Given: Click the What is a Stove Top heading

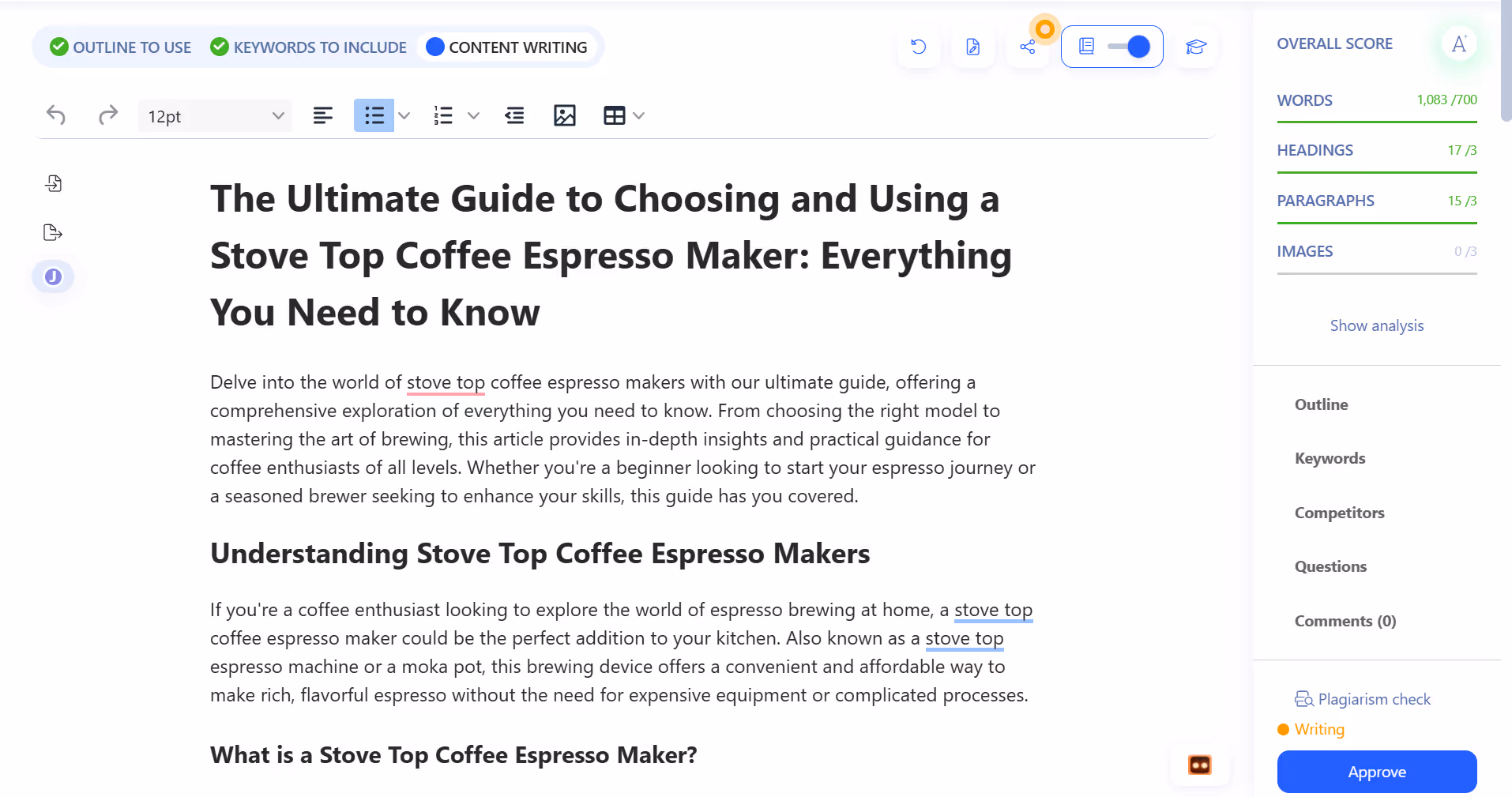Looking at the screenshot, I should tap(453, 755).
